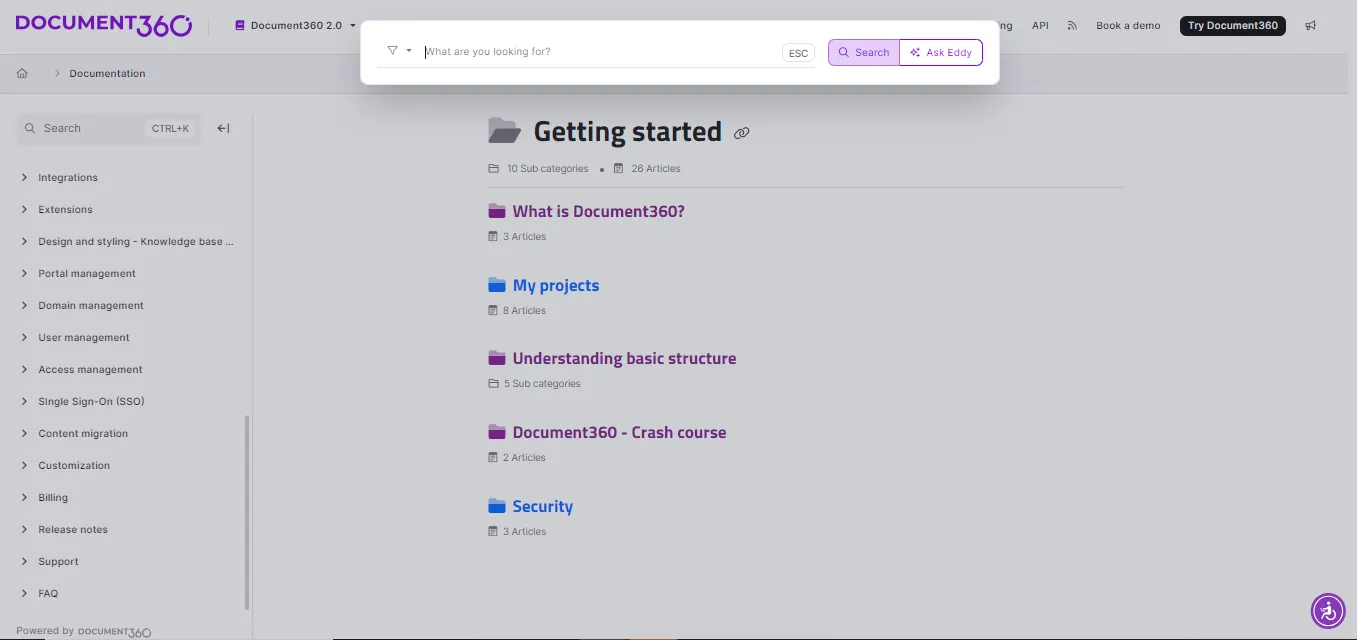Open 'What is Document360?' category
1357x640 pixels.
[x=598, y=211]
